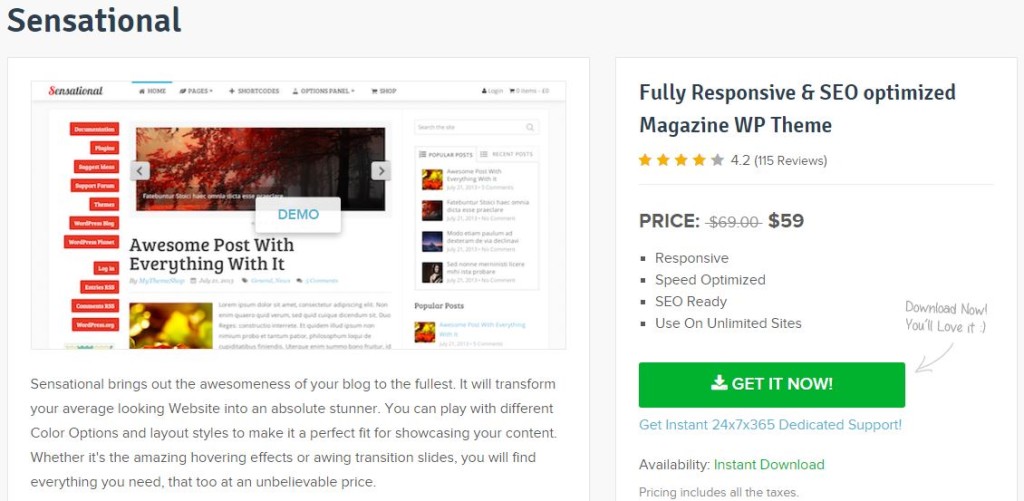Expand the Pages dropdown in the preview navigation
Screen dimensions: 1024x501
coord(197,91)
